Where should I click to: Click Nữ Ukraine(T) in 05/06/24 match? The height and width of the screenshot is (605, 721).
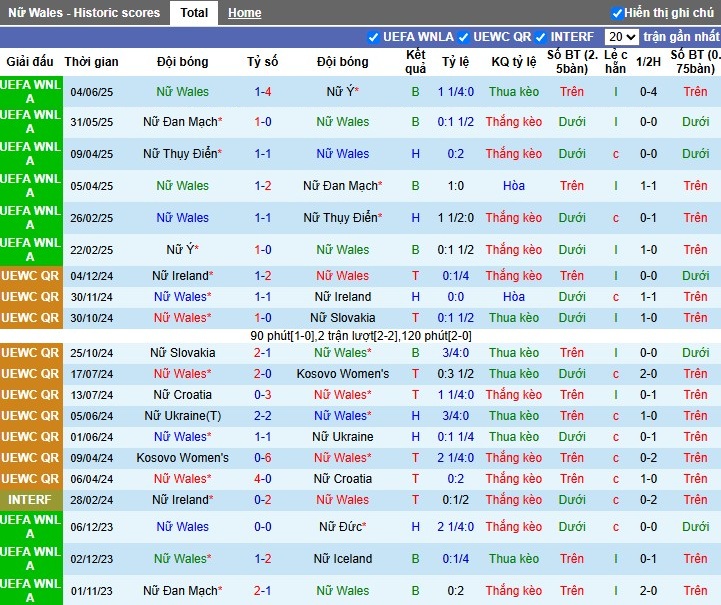tap(183, 416)
